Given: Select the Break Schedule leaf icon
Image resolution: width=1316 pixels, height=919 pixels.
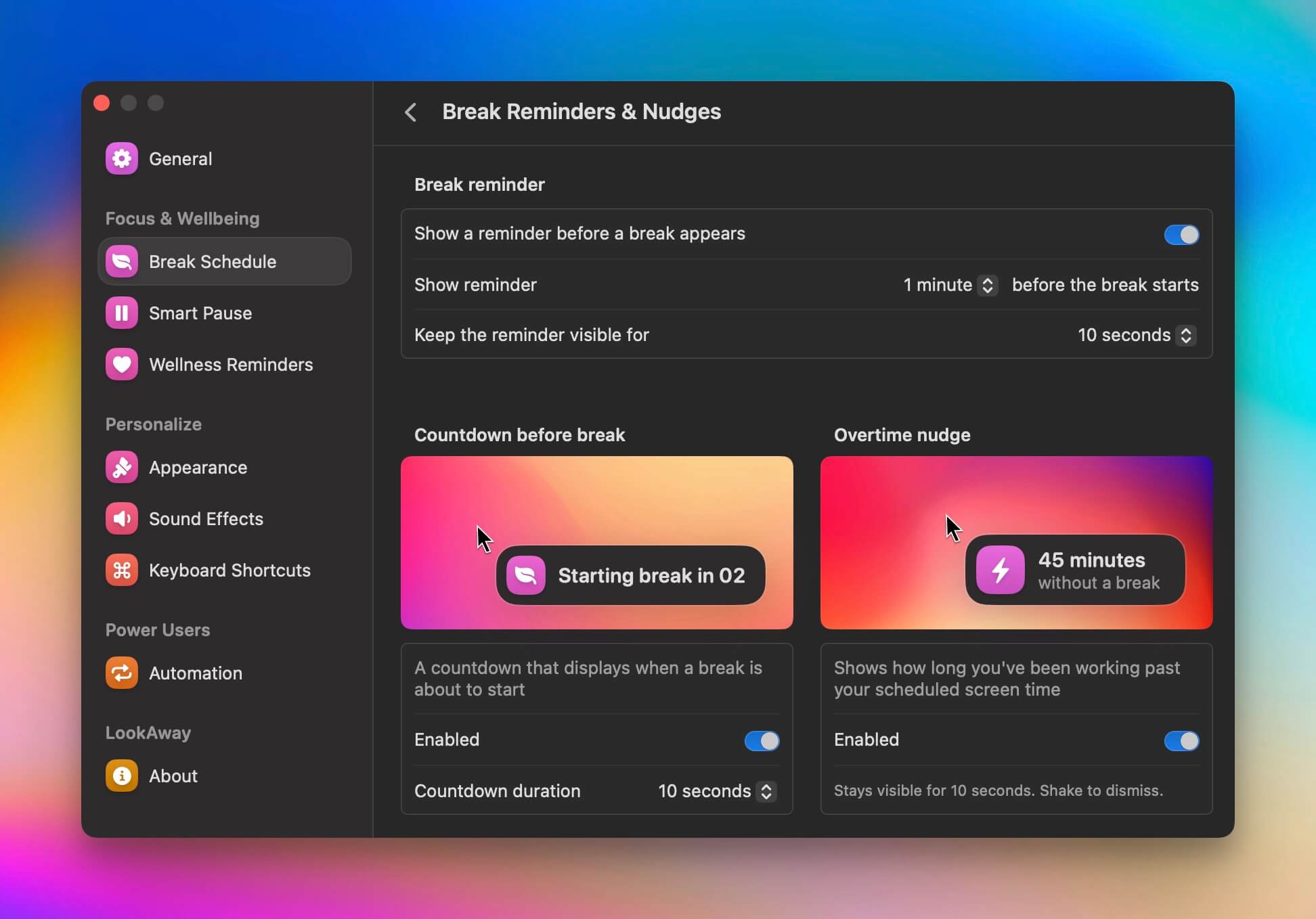Looking at the screenshot, I should [x=121, y=261].
